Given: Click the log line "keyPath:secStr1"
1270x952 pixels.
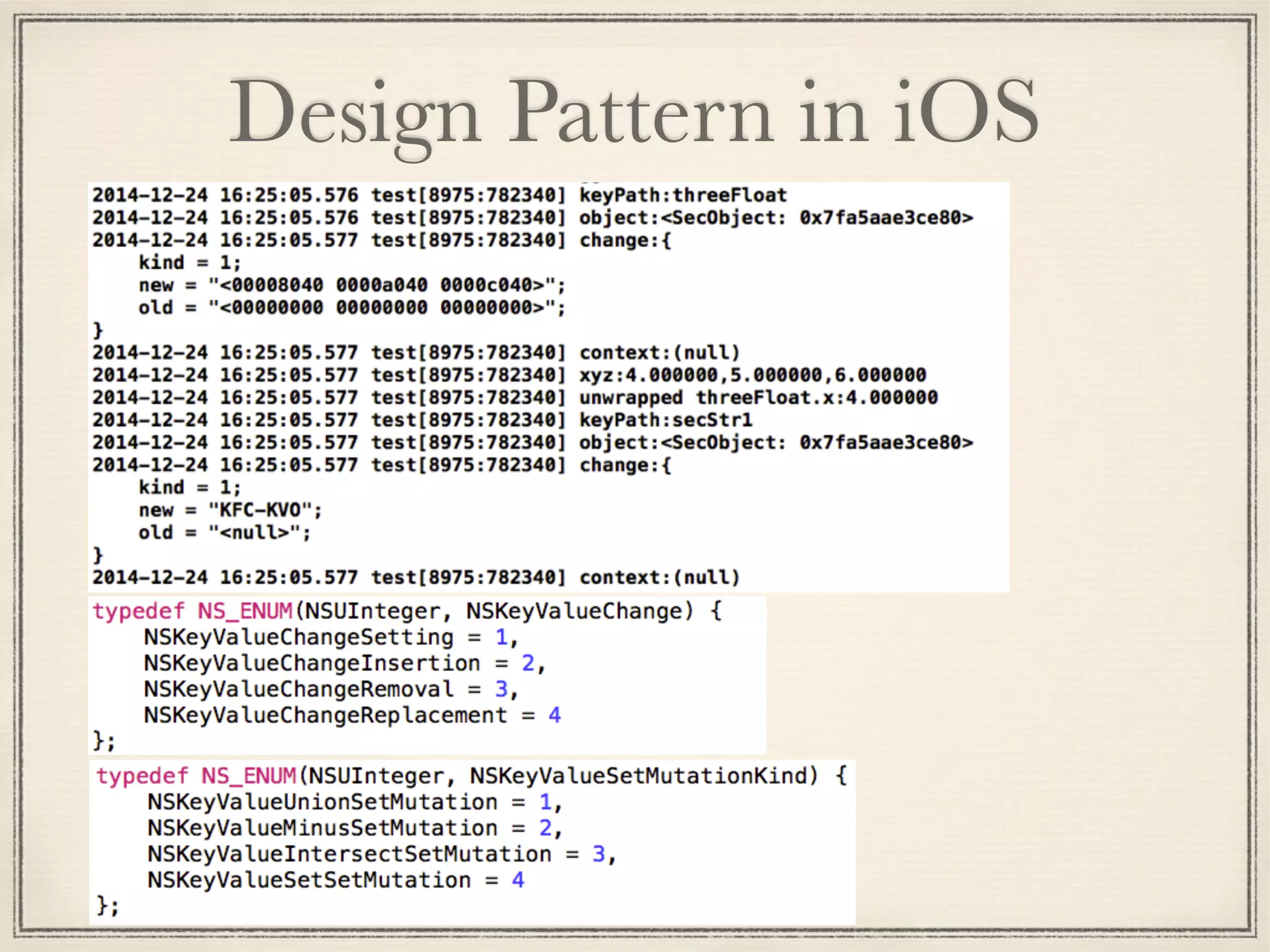Looking at the screenshot, I should [422, 420].
